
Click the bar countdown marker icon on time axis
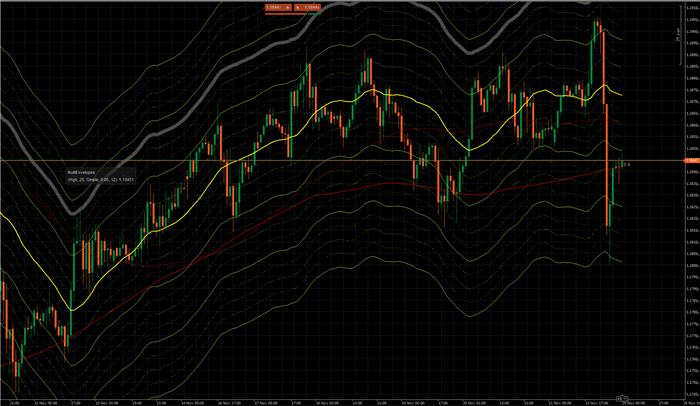click(x=622, y=398)
